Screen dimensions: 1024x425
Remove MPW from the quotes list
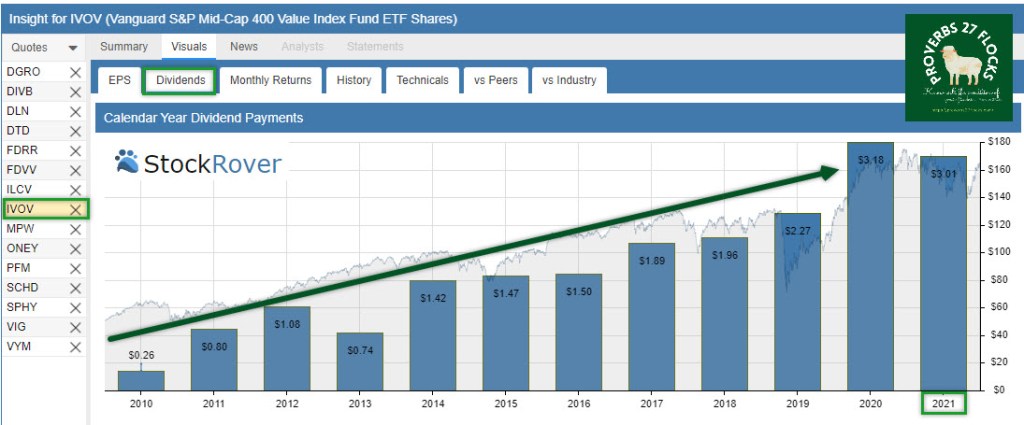click(75, 229)
